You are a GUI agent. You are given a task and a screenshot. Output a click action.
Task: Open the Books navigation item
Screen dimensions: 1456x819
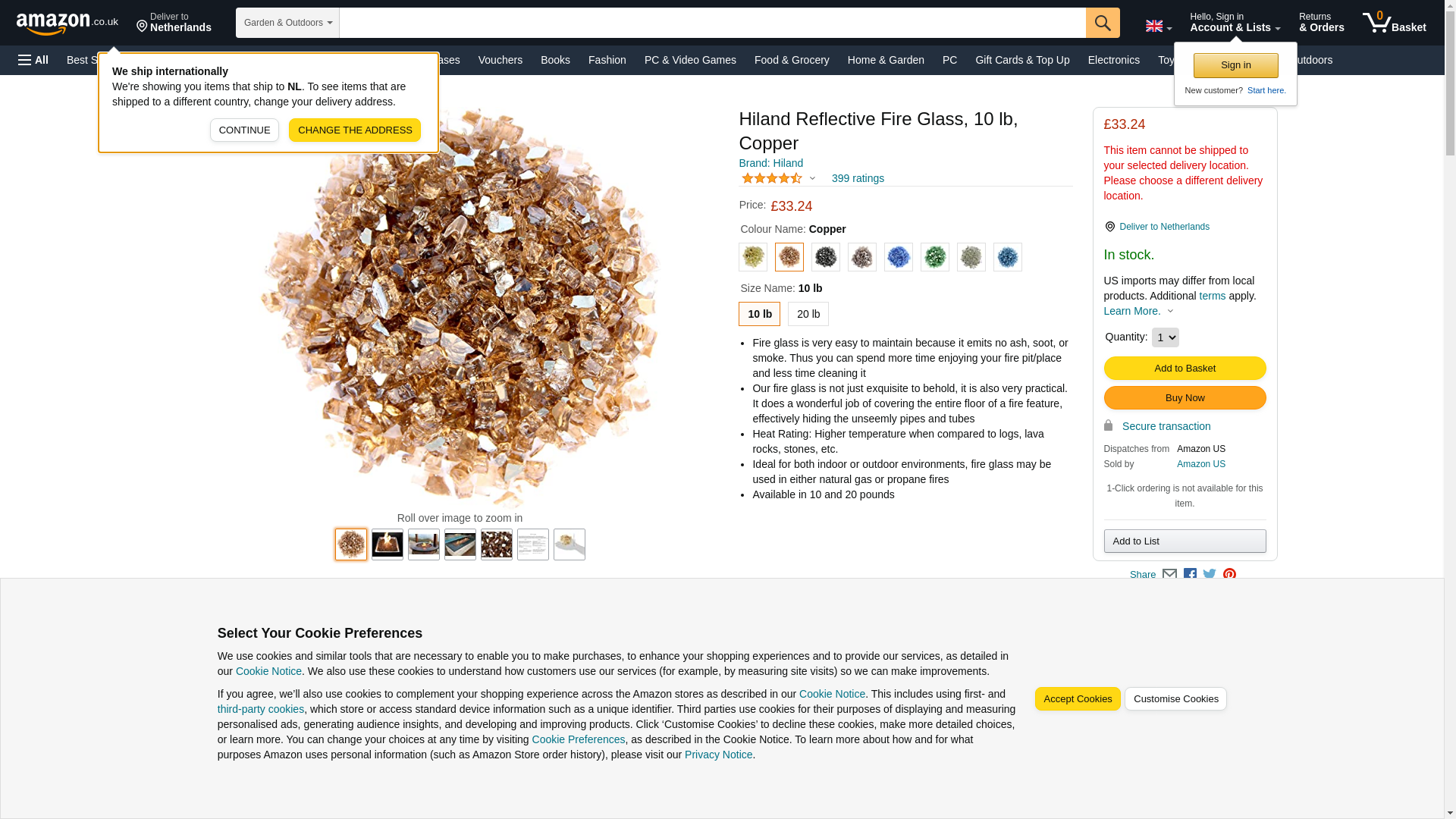[555, 60]
